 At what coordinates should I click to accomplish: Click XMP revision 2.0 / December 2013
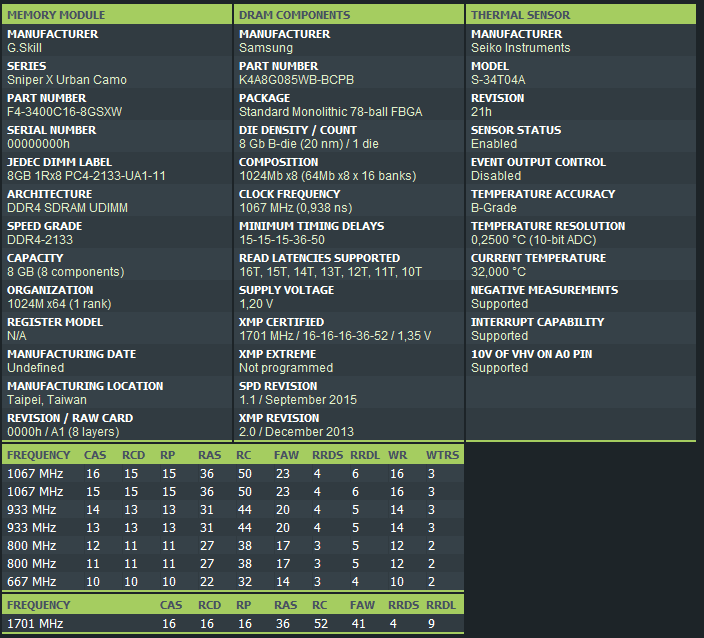click(x=296, y=431)
